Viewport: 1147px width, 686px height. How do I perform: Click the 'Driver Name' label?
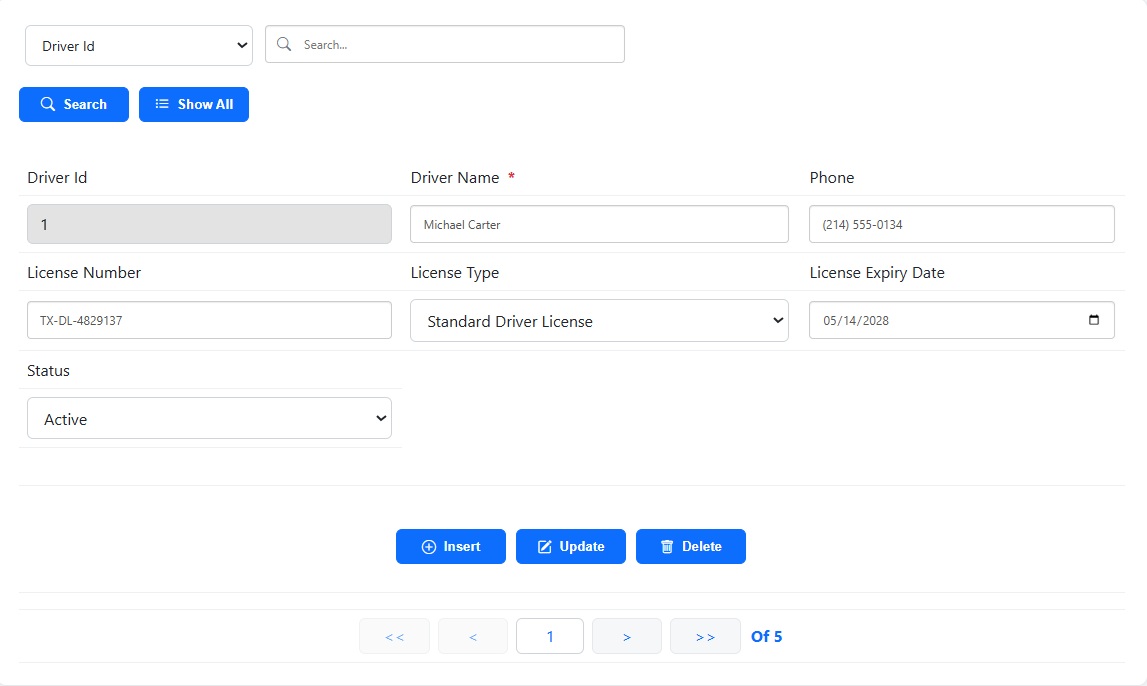click(x=455, y=178)
